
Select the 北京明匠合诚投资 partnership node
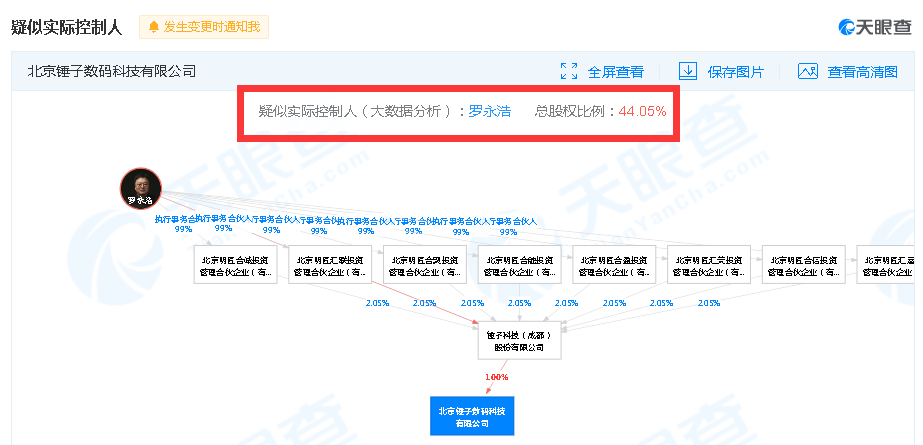[235, 264]
